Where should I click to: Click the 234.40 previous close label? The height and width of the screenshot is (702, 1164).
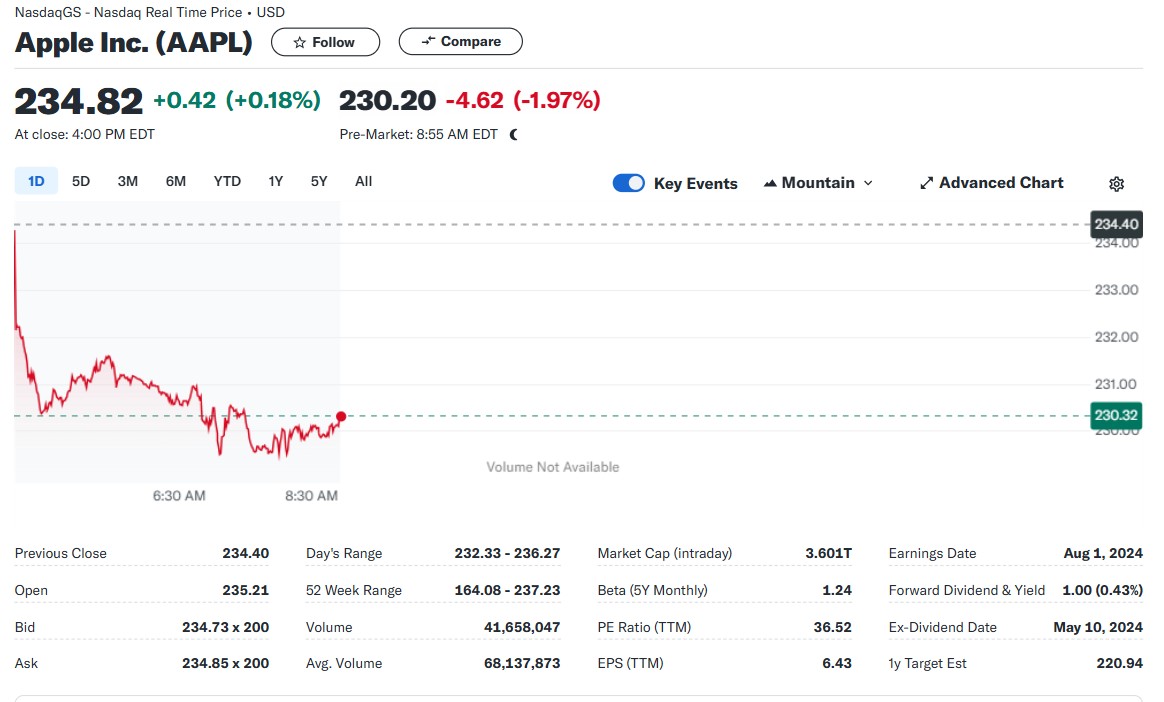tap(1116, 224)
